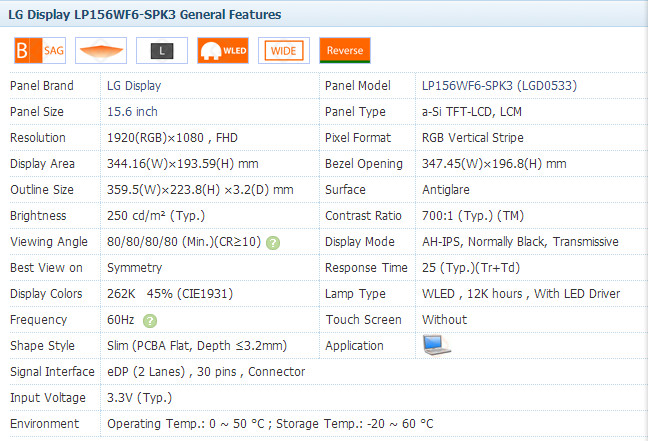Click the Shape Style label
Screen dimensions: 648x441
click(42, 346)
